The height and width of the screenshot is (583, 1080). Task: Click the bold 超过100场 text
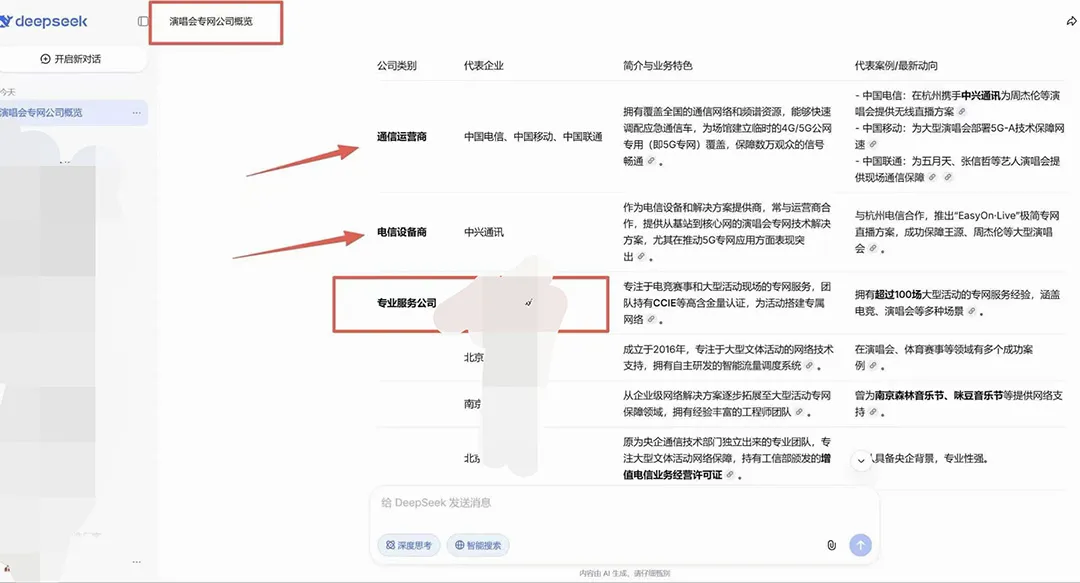[898, 294]
